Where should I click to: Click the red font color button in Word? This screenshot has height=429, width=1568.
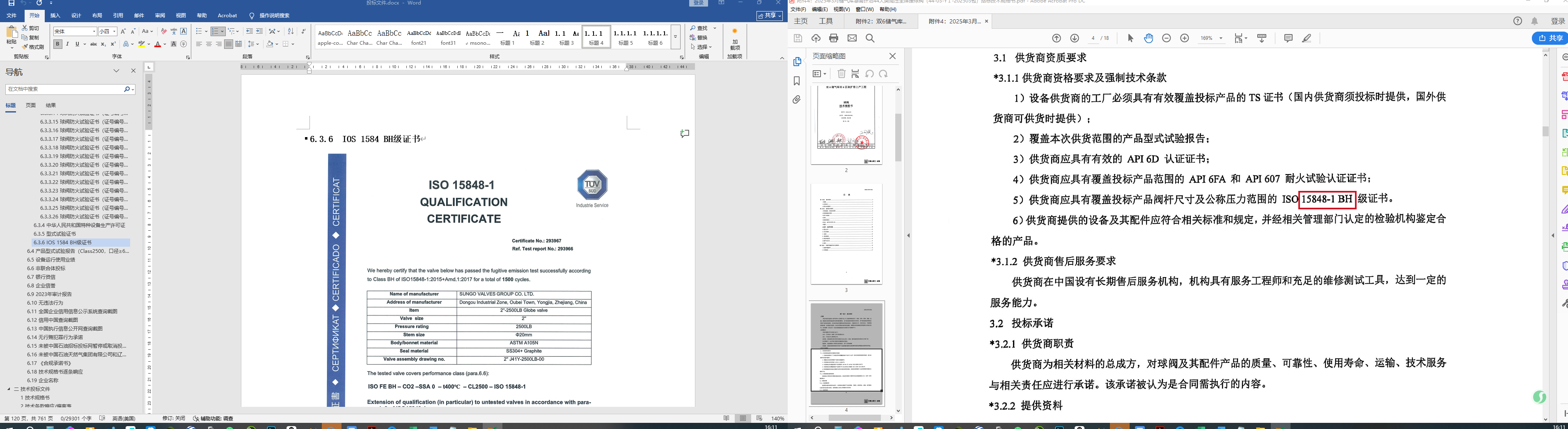click(x=158, y=44)
